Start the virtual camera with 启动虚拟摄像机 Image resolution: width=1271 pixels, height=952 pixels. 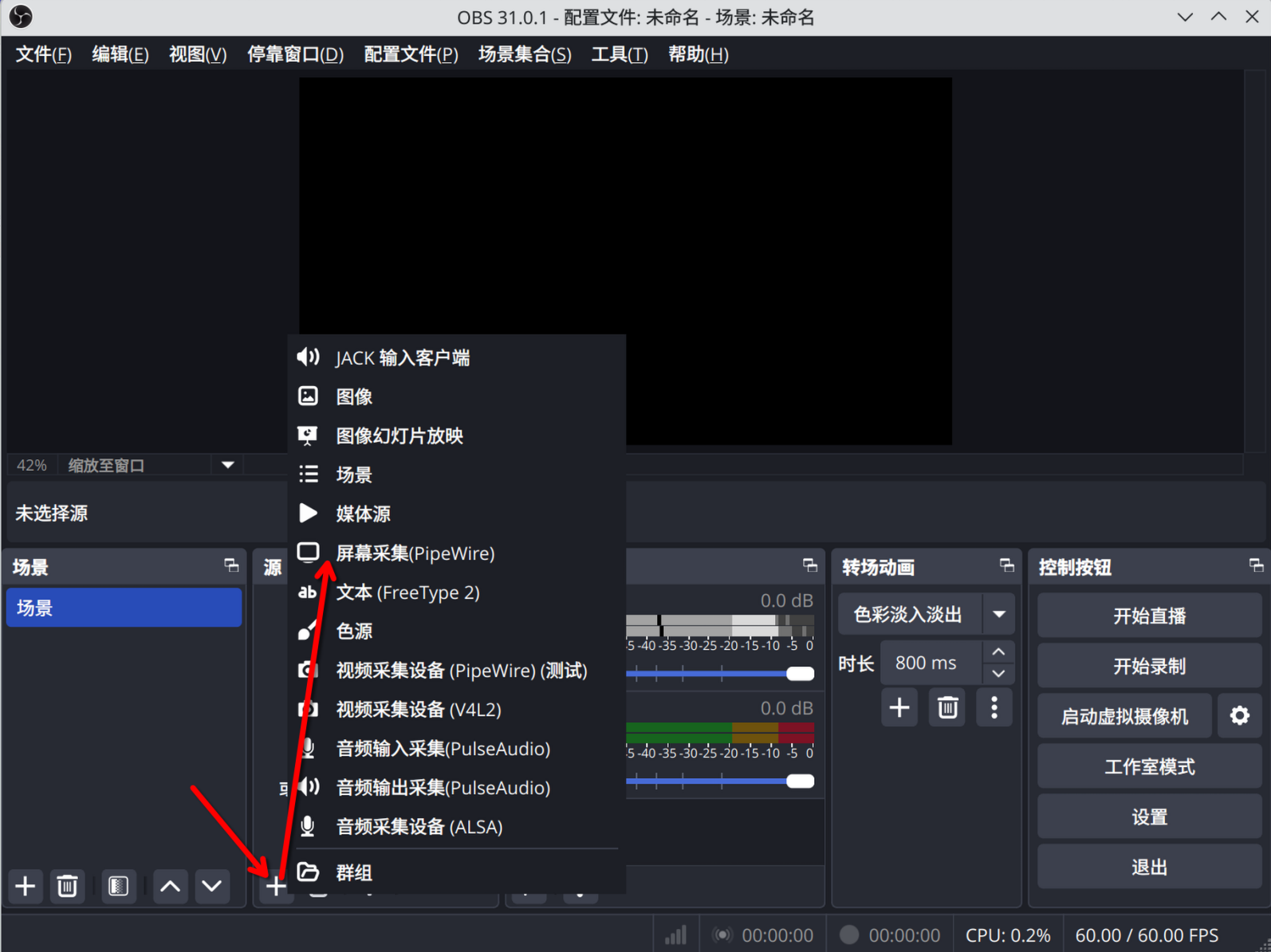[1124, 716]
